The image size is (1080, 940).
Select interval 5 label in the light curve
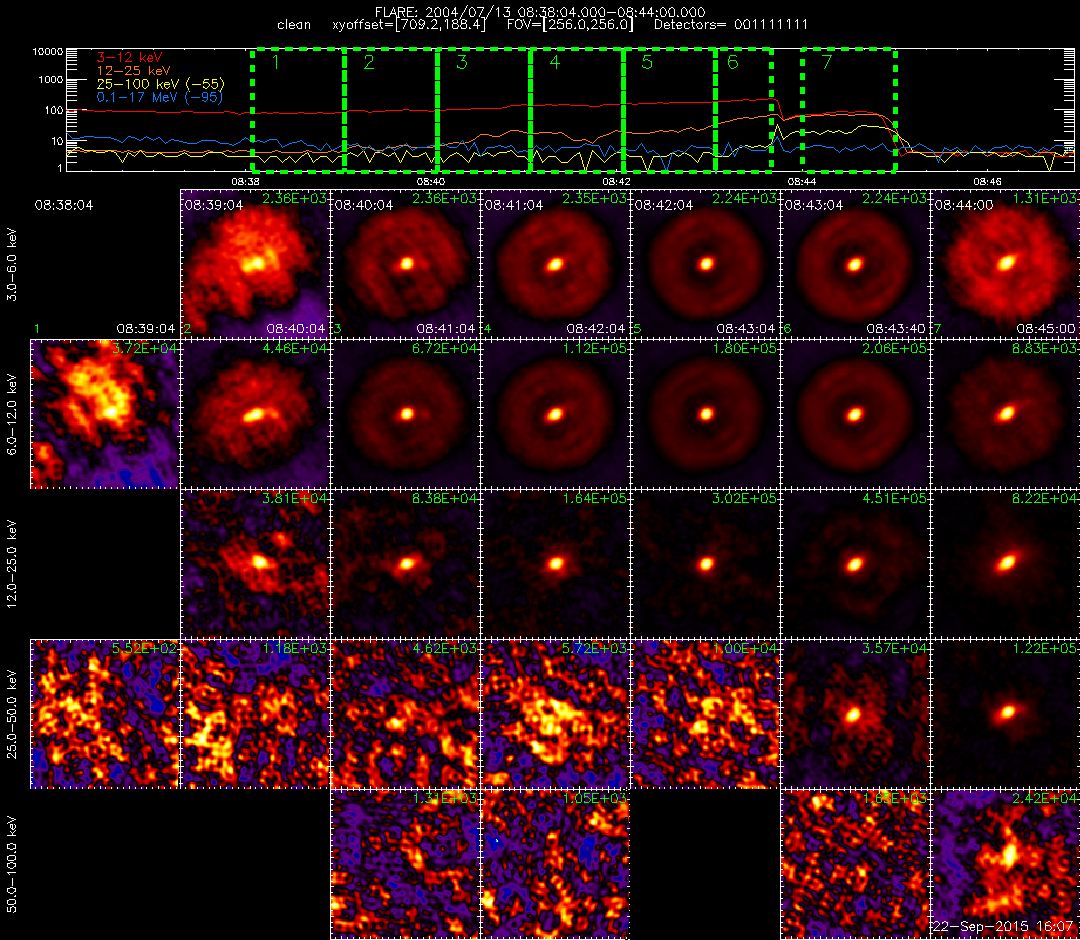click(647, 63)
